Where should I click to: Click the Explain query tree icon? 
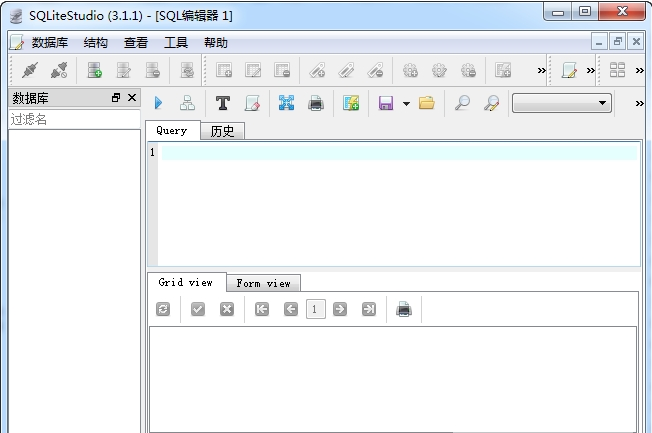(x=187, y=103)
